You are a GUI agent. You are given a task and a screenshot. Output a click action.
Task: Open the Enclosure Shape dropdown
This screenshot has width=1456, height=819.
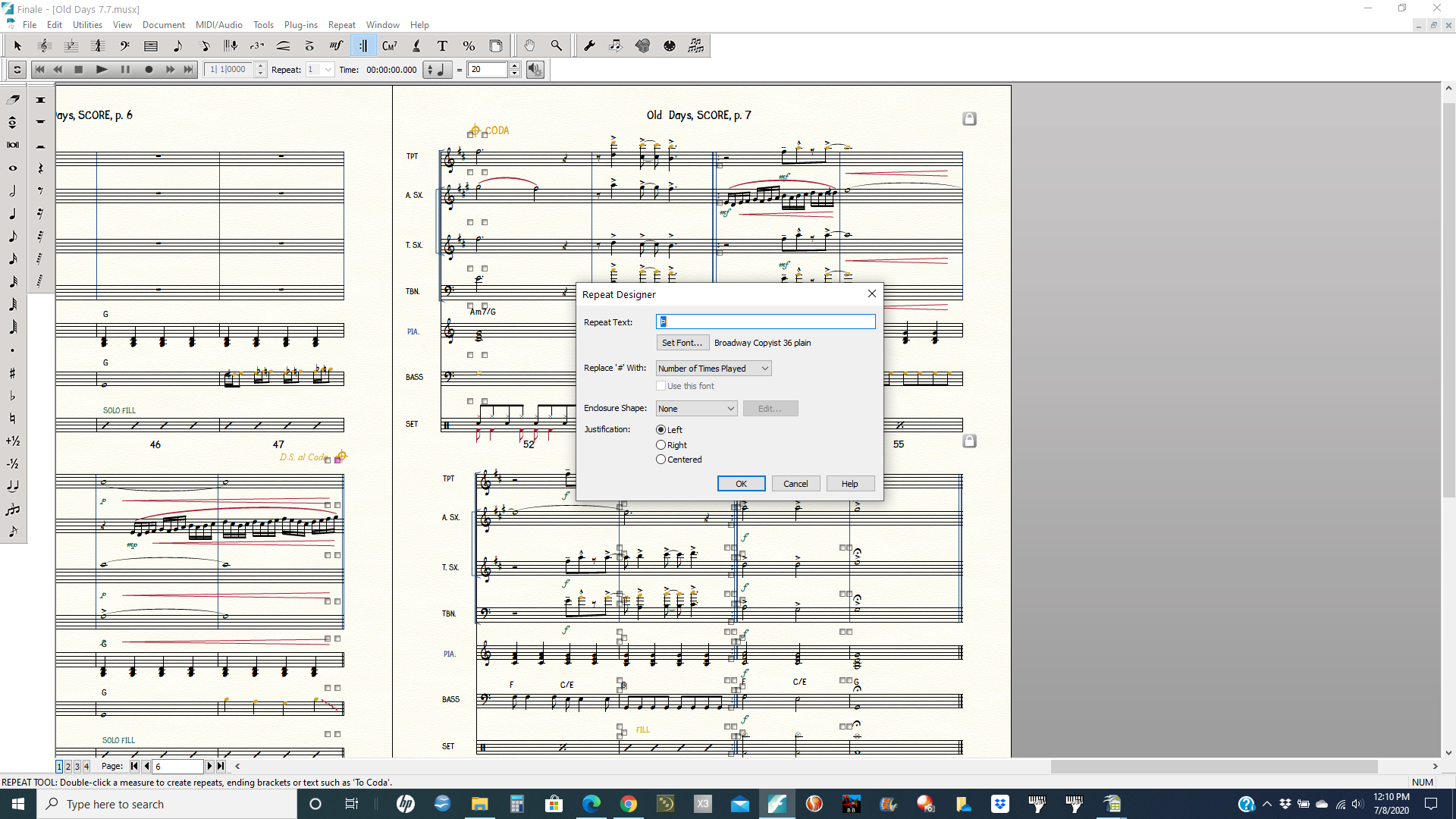coord(696,409)
